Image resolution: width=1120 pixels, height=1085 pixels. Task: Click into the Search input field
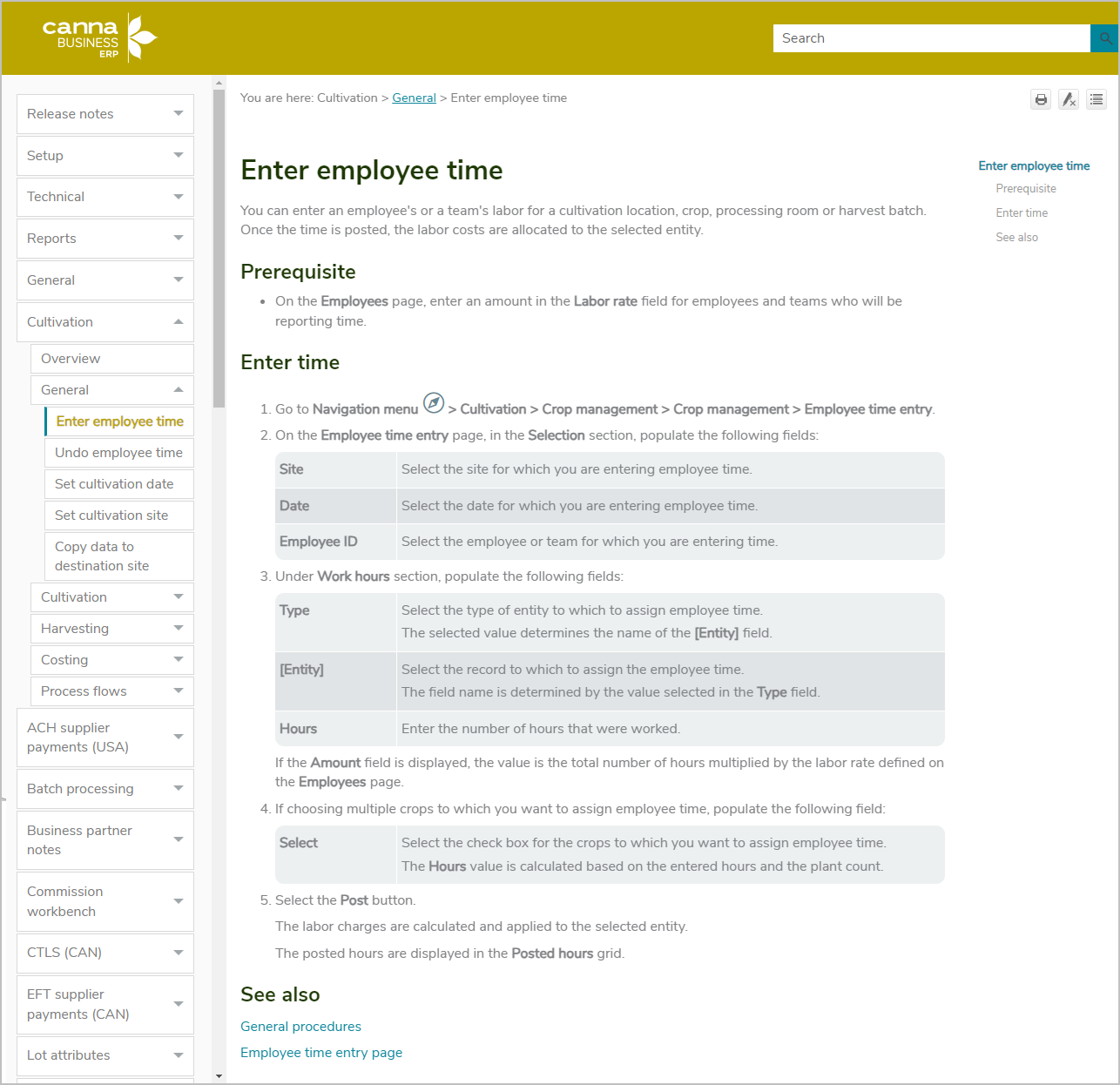pos(930,38)
